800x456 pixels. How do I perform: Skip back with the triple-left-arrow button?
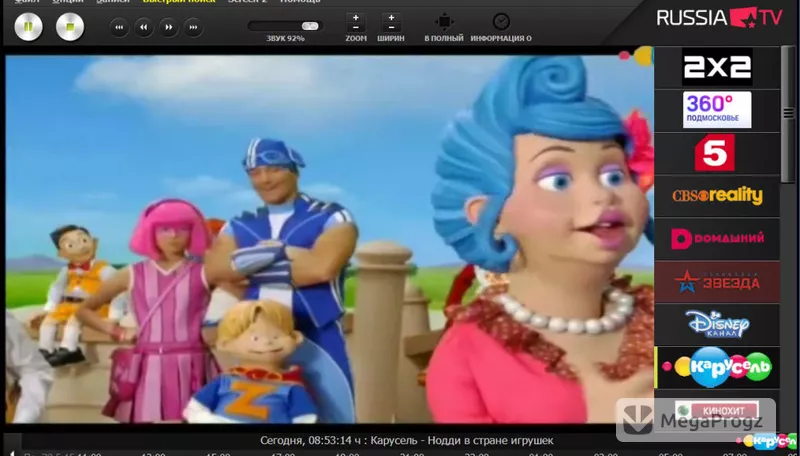[x=119, y=28]
